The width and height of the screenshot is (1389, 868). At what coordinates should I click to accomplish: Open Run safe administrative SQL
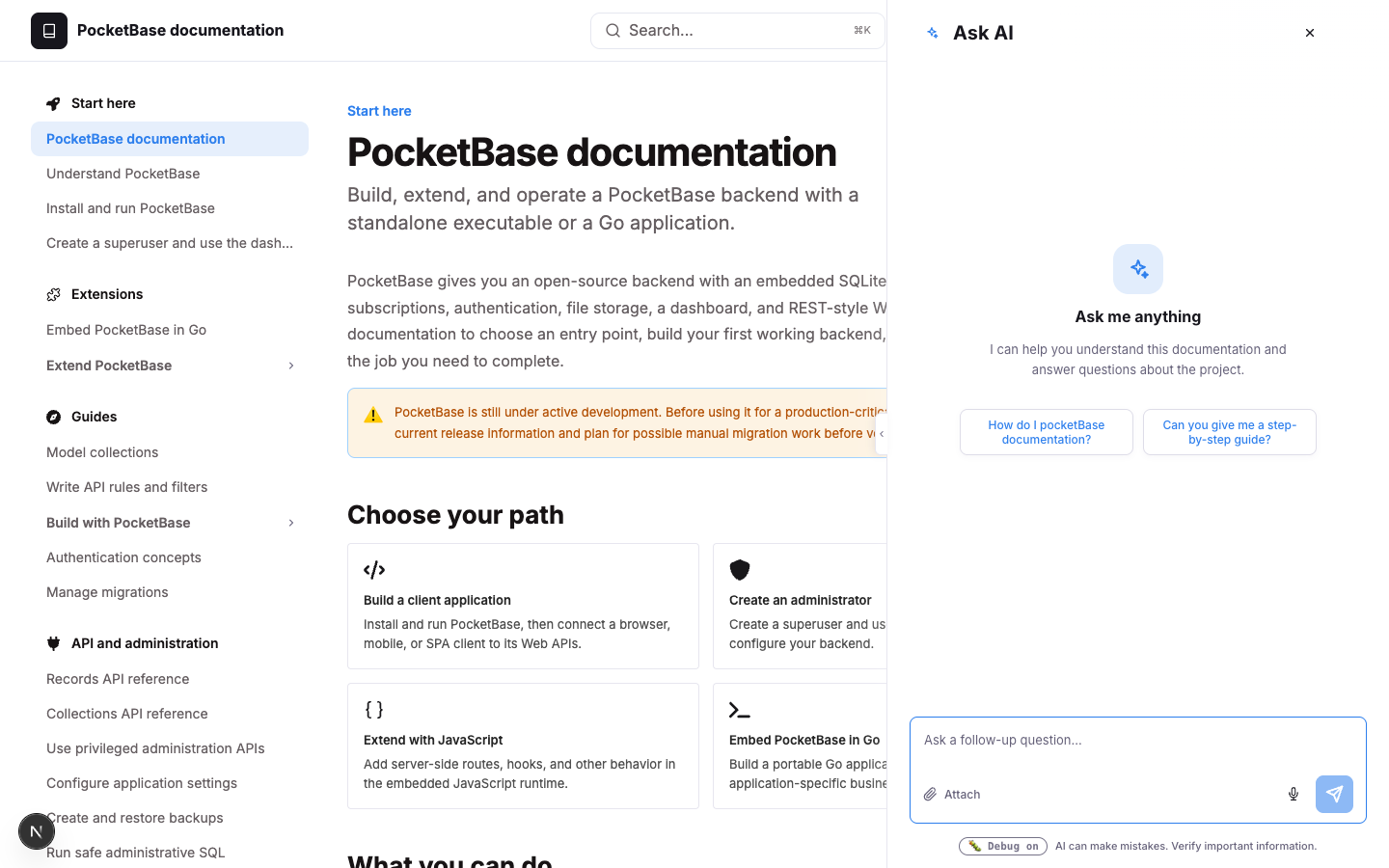point(170,853)
